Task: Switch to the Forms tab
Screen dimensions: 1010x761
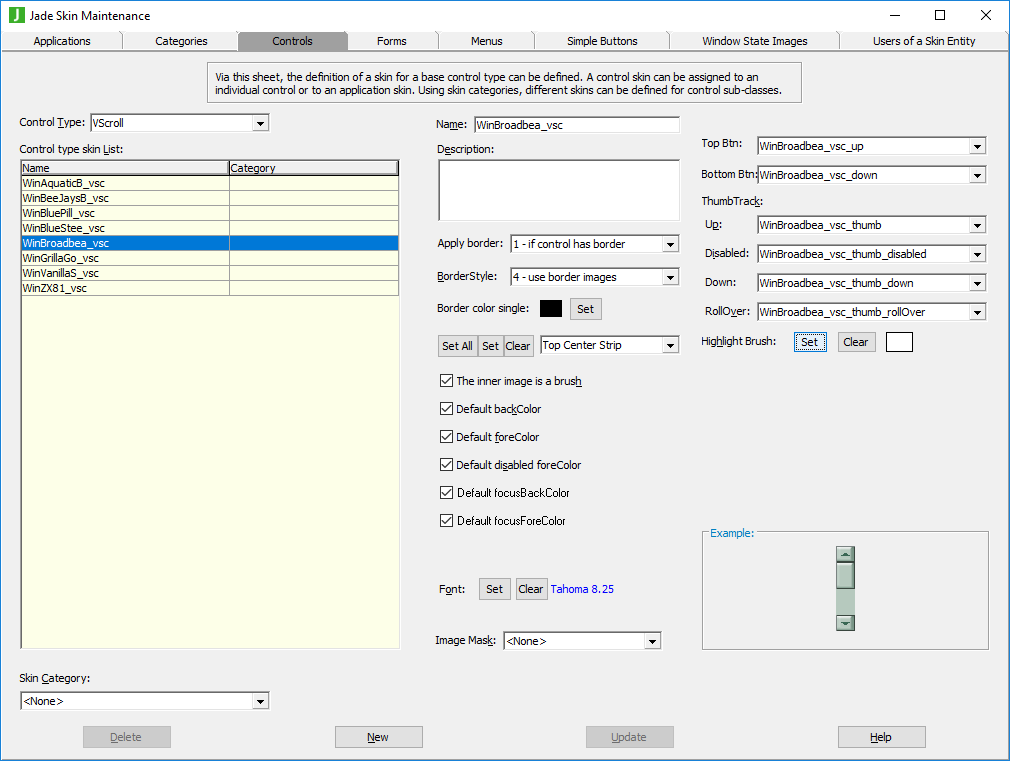Action: 392,41
